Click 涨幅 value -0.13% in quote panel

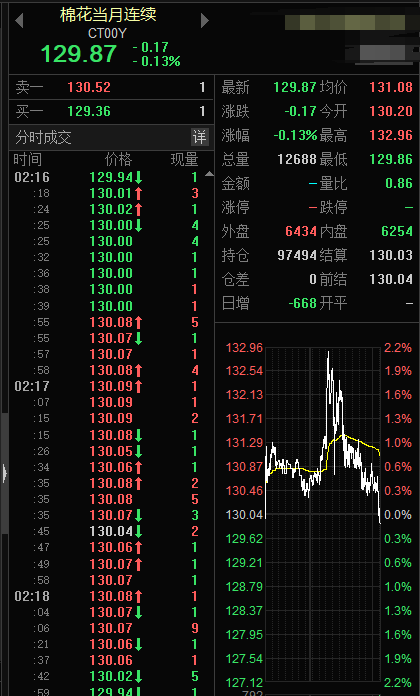(295, 135)
